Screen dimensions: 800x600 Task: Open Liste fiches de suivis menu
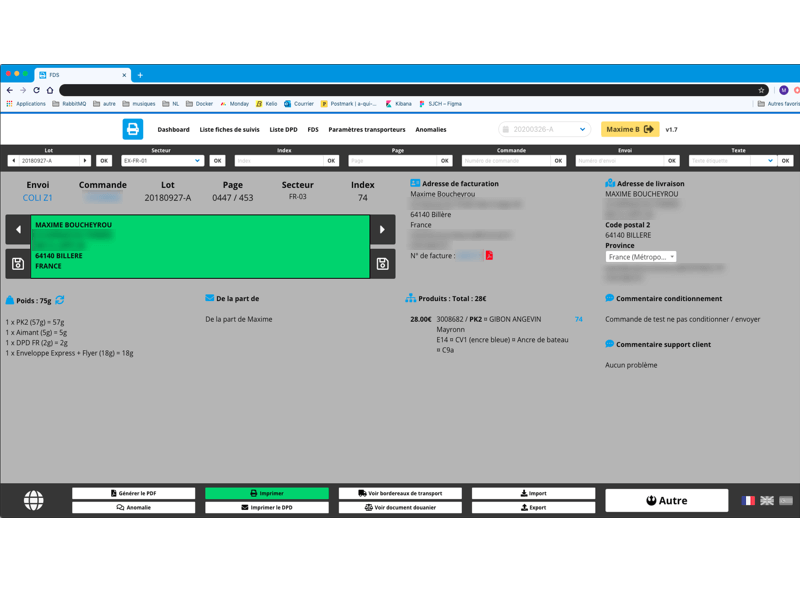pos(229,130)
